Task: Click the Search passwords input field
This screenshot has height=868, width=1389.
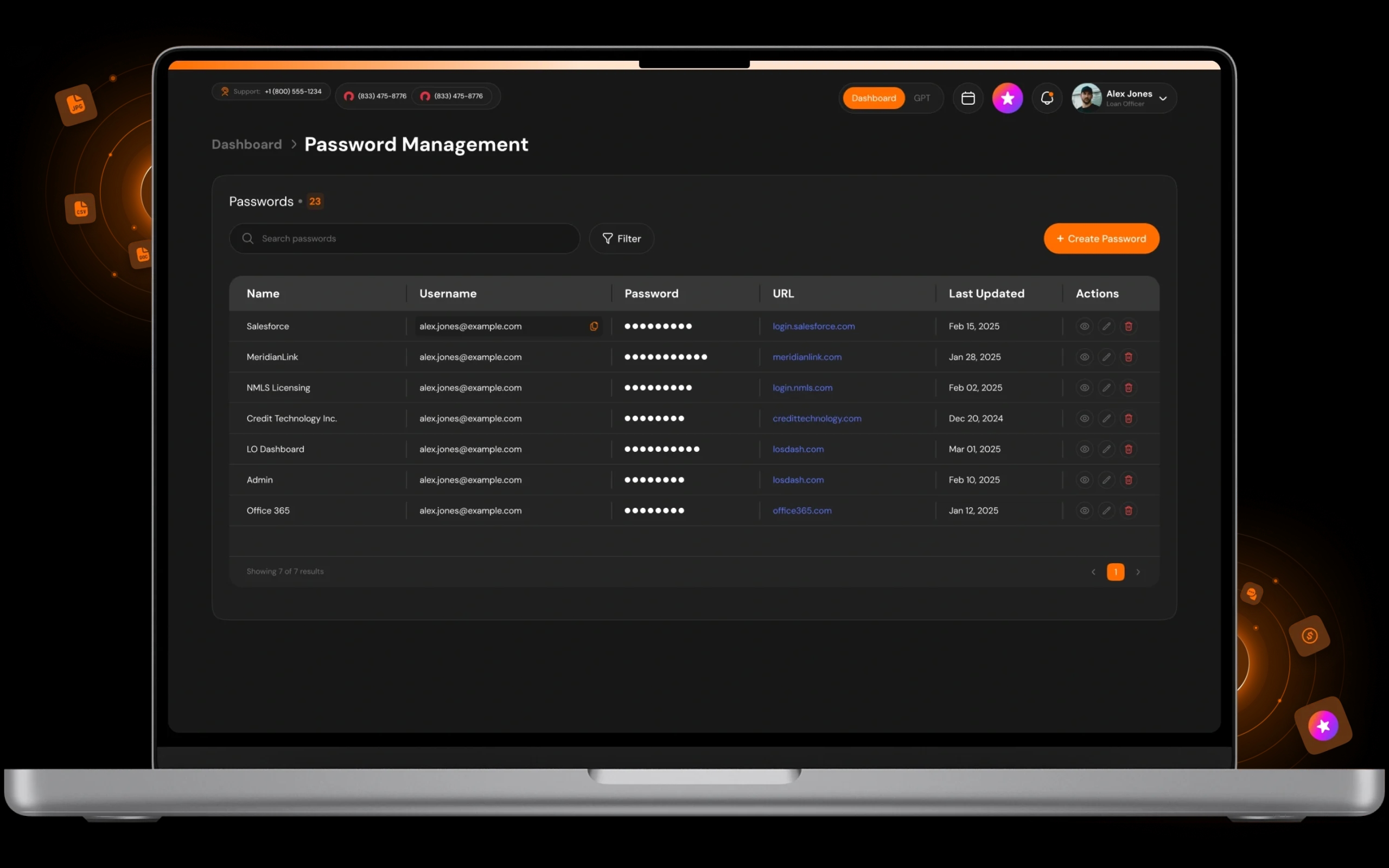Action: [402, 238]
